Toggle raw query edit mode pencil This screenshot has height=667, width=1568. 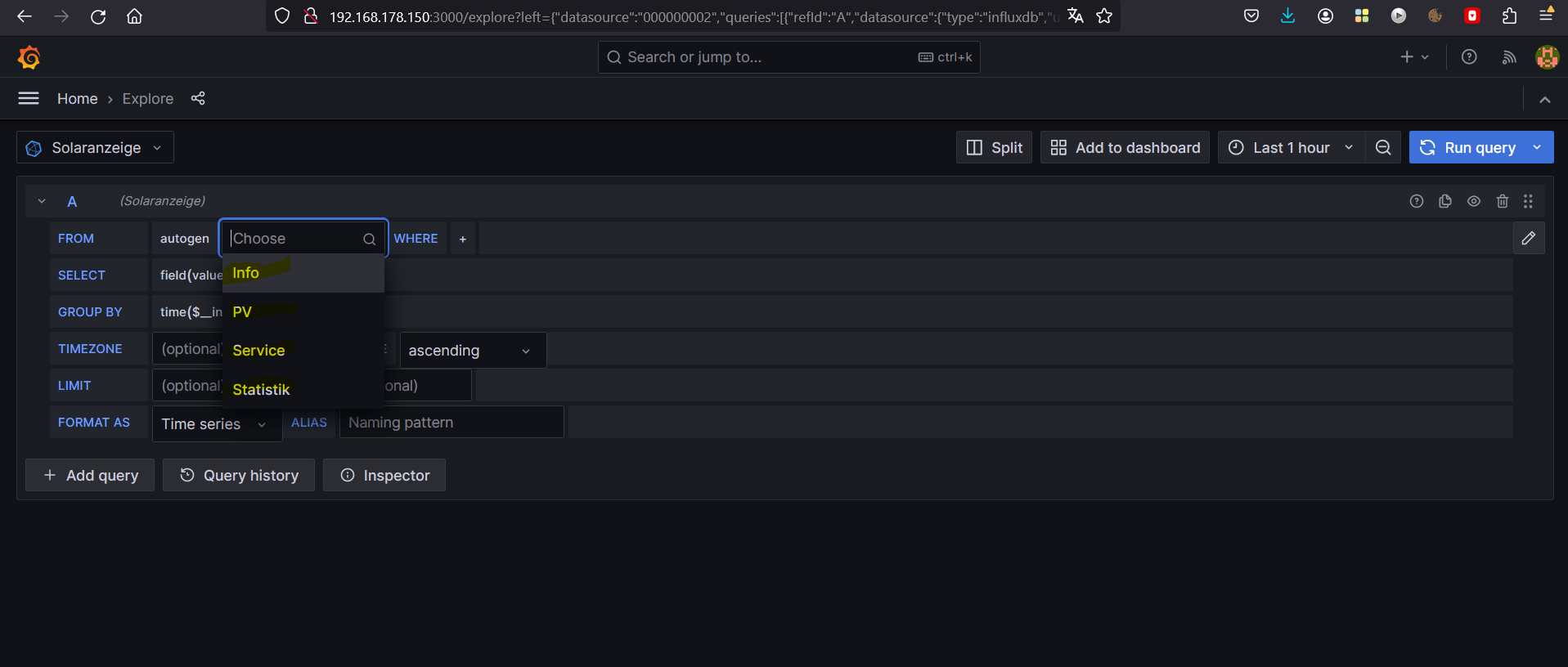pyautogui.click(x=1529, y=239)
